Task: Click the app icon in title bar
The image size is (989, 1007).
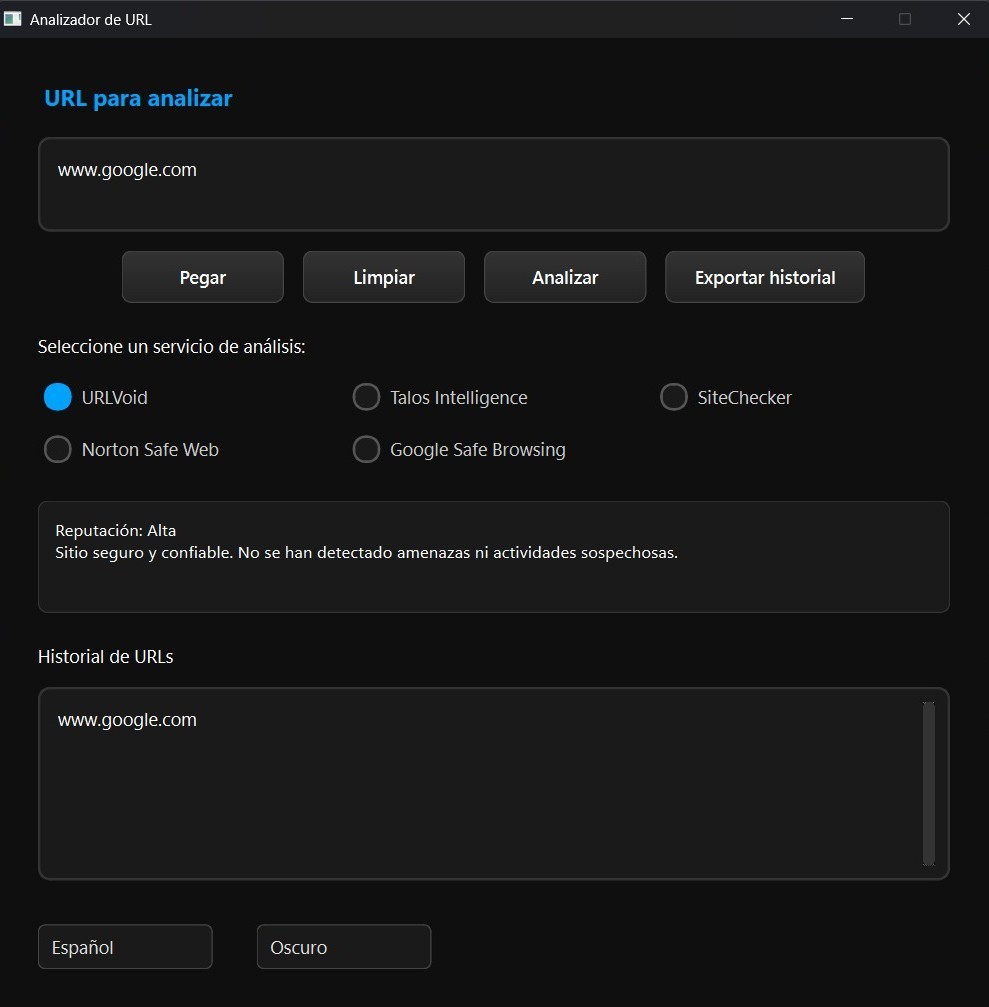Action: pos(13,19)
